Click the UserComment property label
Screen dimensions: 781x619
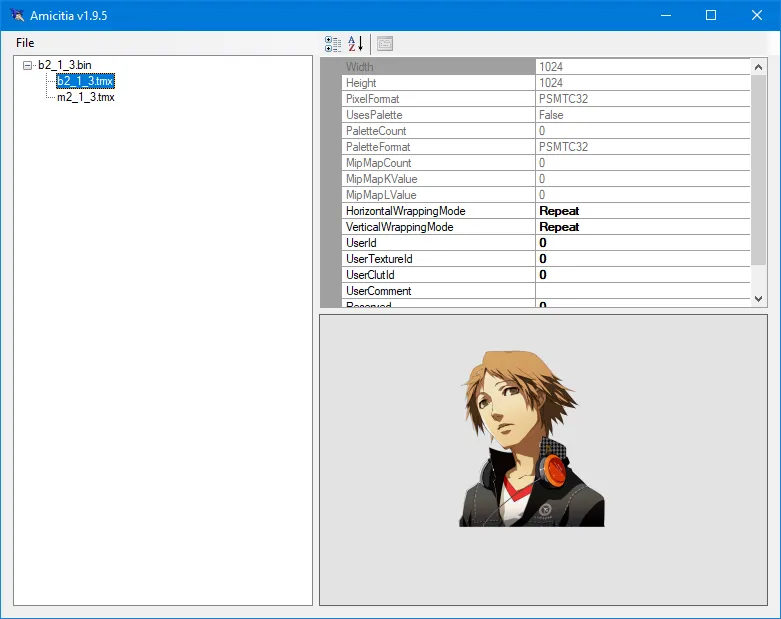tap(379, 291)
